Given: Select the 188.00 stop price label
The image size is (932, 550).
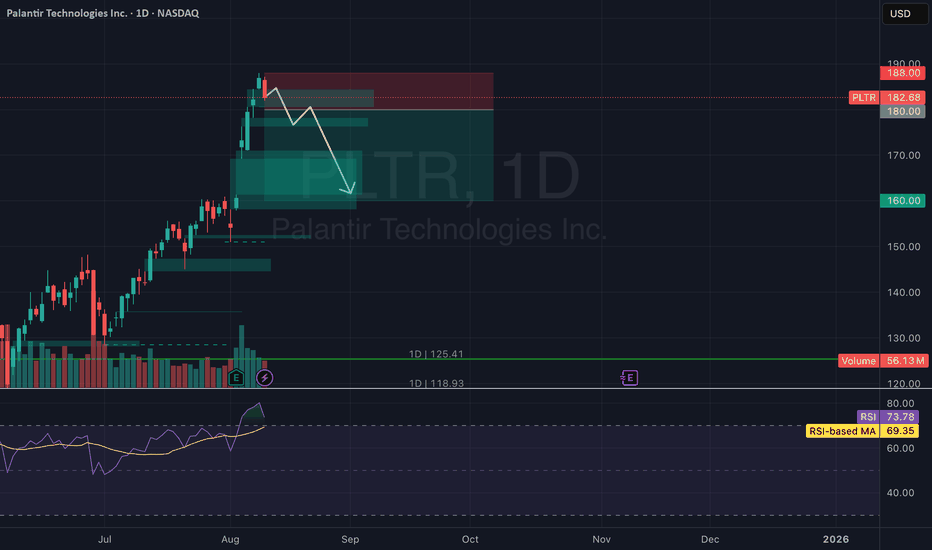Looking at the screenshot, I should tap(902, 73).
